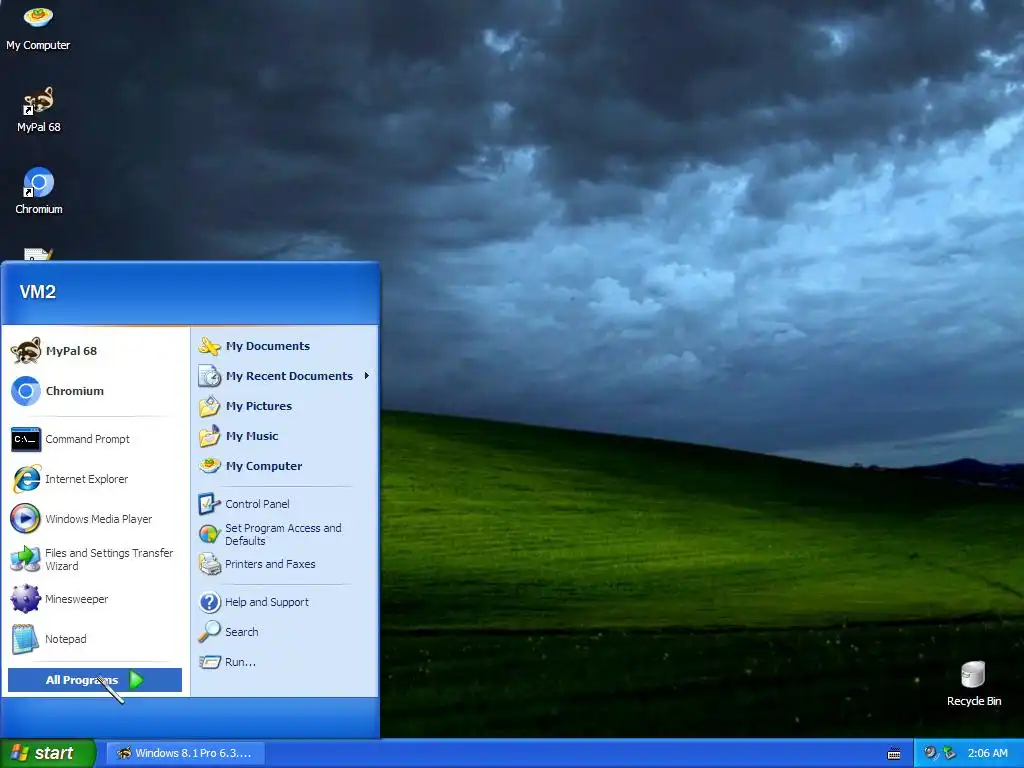The height and width of the screenshot is (768, 1024).
Task: Launch Chromium from Start menu
Action: pyautogui.click(x=95, y=391)
